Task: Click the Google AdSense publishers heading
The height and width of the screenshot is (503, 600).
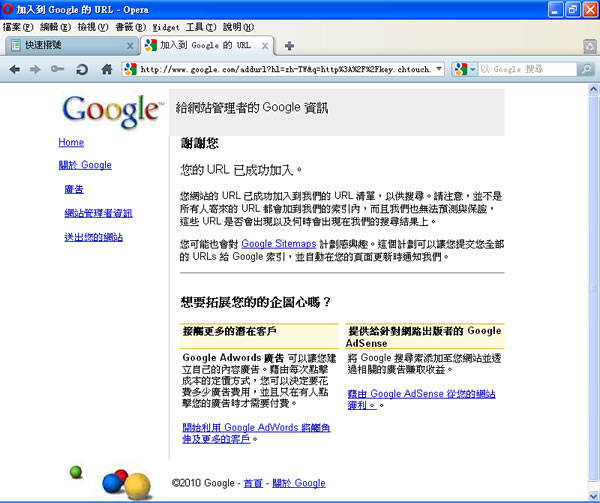Action: 424,337
